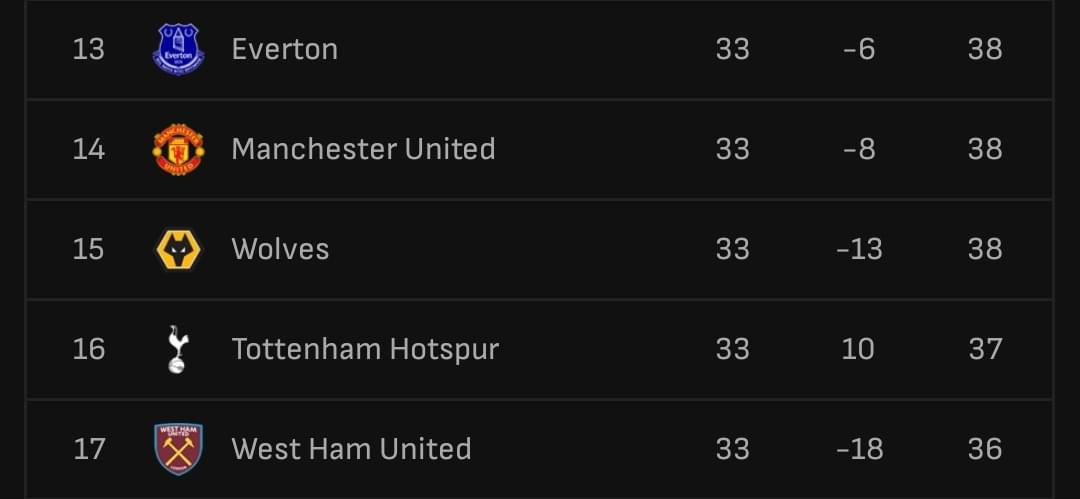This screenshot has height=499, width=1080.
Task: Open the Everton team name link
Action: (x=284, y=49)
